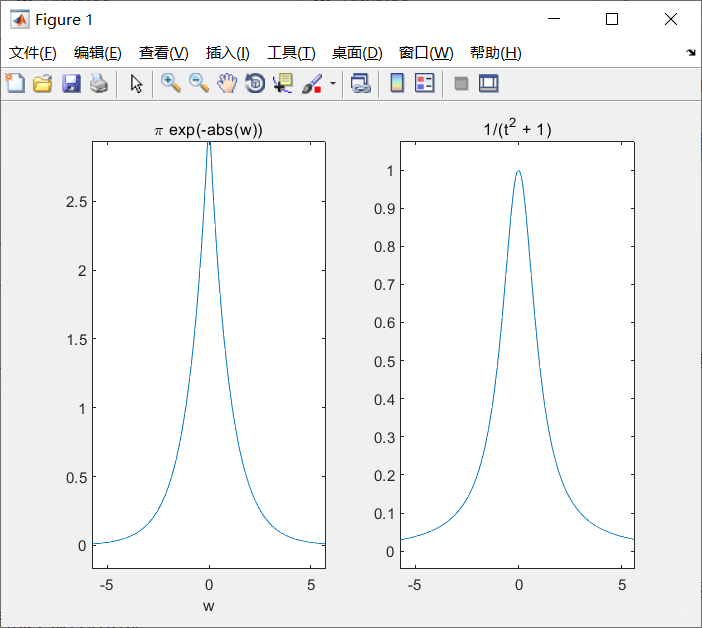Image resolution: width=702 pixels, height=628 pixels.
Task: Open the 桌面(D) menu
Action: point(357,53)
